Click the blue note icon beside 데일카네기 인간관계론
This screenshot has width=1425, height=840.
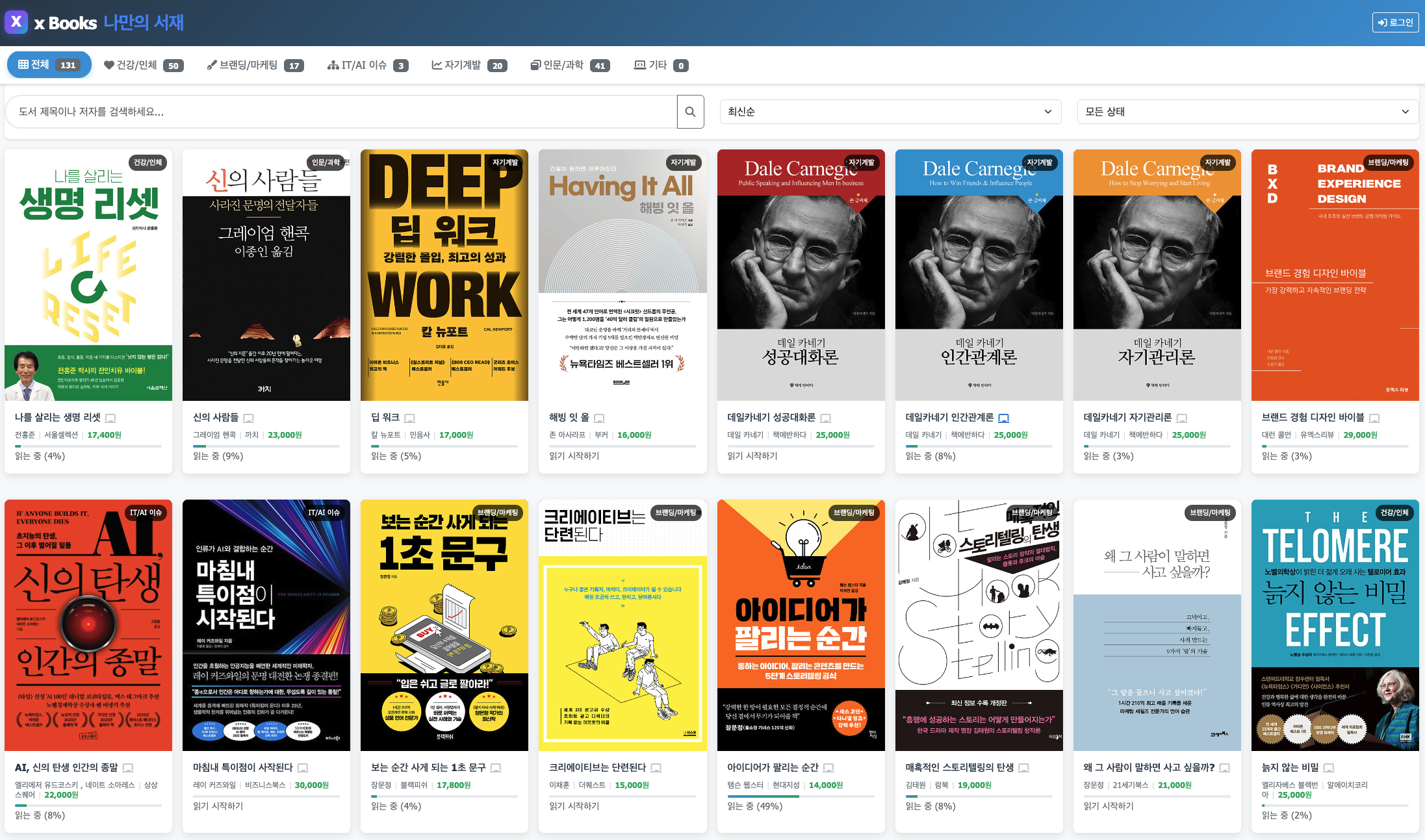pyautogui.click(x=1003, y=418)
